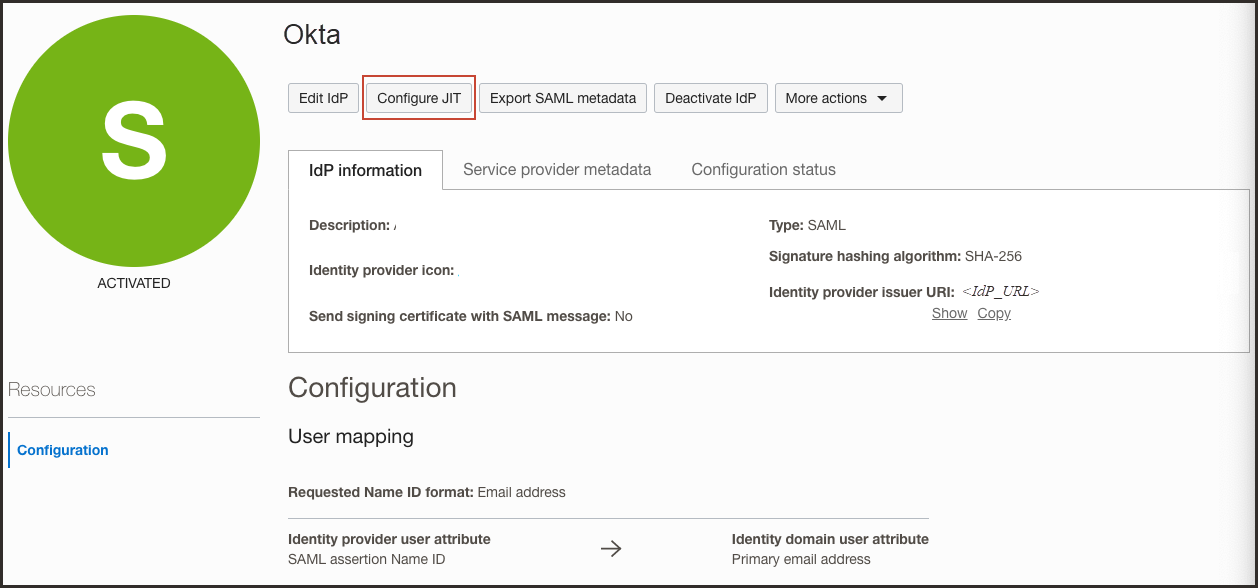Click the Okta page title heading
Image resolution: width=1258 pixels, height=588 pixels.
click(x=314, y=34)
